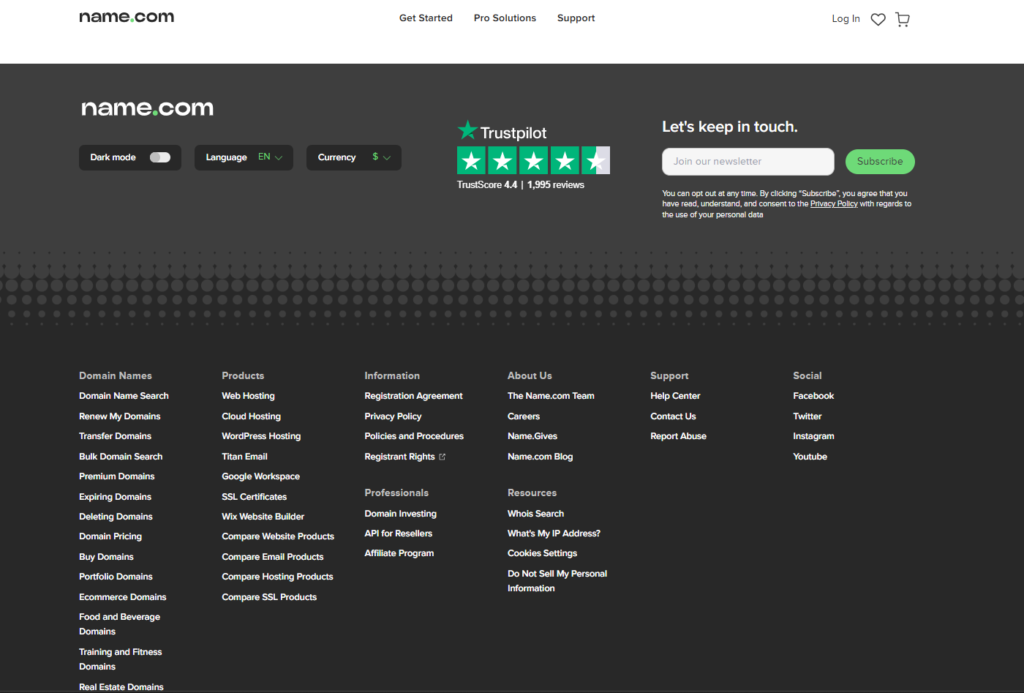Open the Pro Solutions menu
Image resolution: width=1024 pixels, height=693 pixels.
pos(505,18)
